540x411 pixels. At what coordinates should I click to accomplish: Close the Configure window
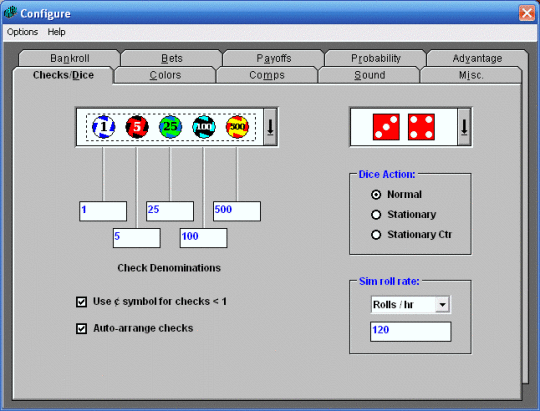527,13
